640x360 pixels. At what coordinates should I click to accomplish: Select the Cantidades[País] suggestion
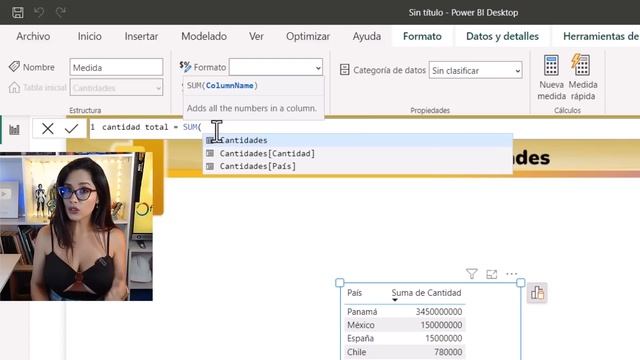coord(358,167)
